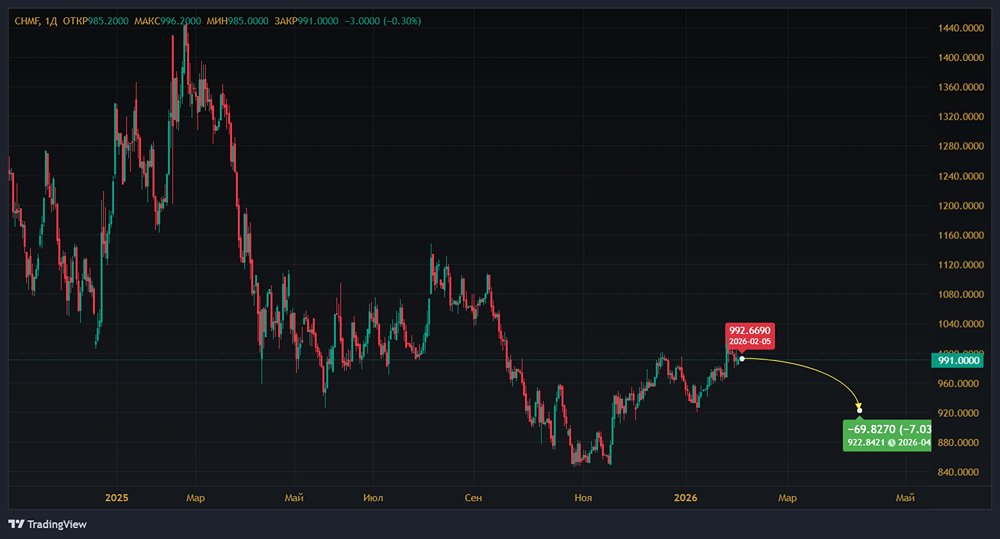Click 840.0000 on the price axis

[x=959, y=473]
